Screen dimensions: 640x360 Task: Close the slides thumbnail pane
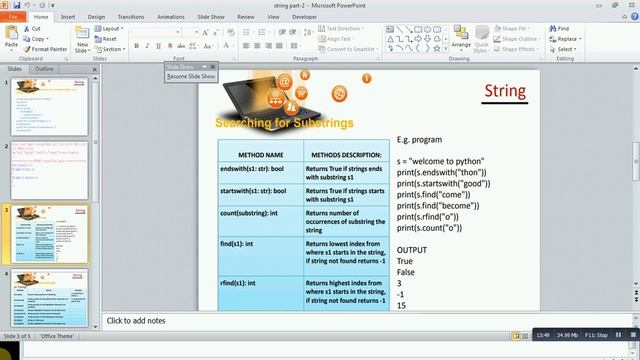94,69
